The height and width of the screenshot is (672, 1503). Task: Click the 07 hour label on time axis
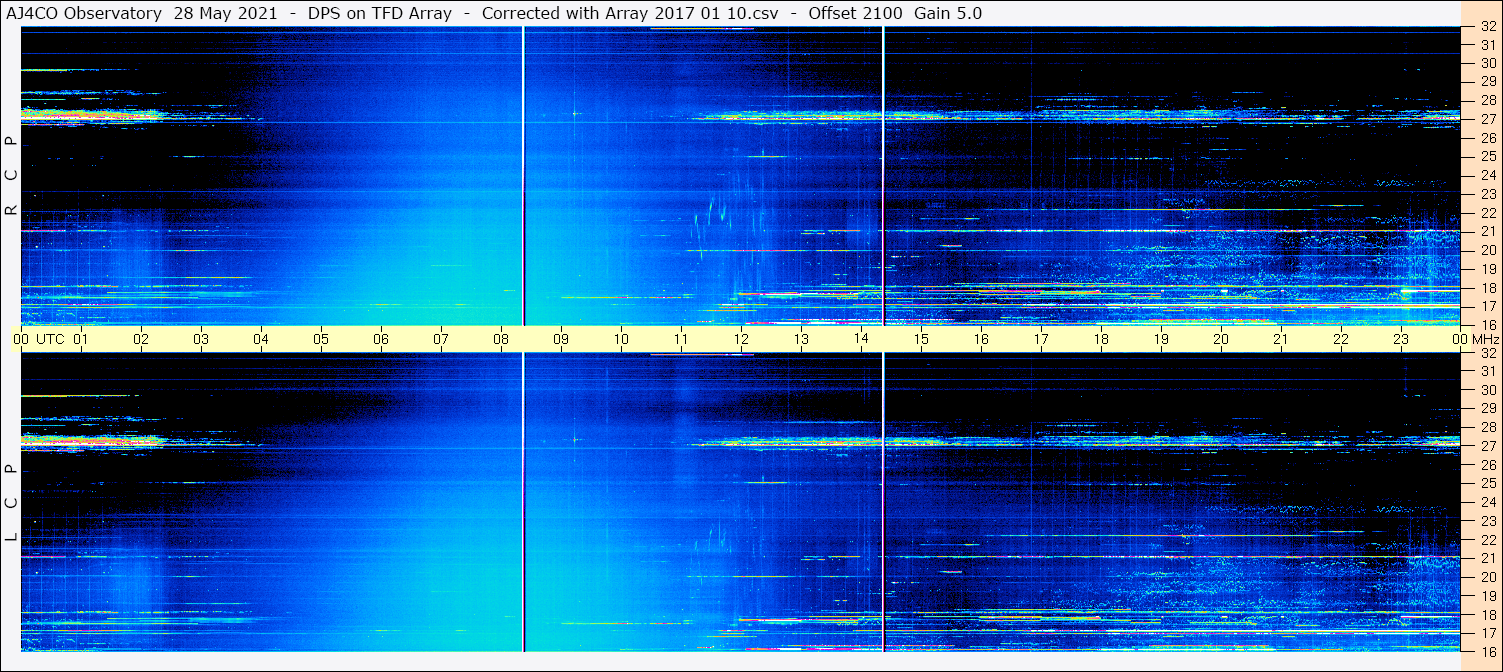click(x=441, y=339)
